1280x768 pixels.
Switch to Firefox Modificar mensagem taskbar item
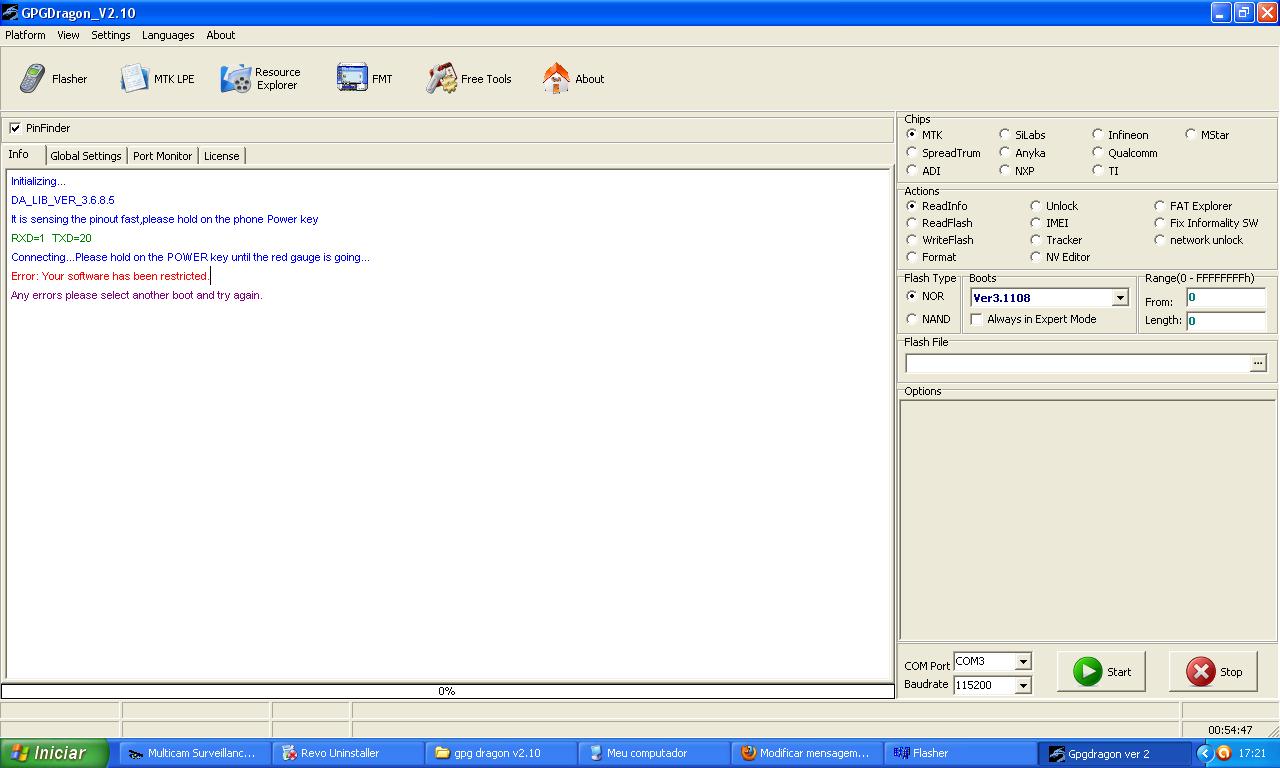[806, 753]
